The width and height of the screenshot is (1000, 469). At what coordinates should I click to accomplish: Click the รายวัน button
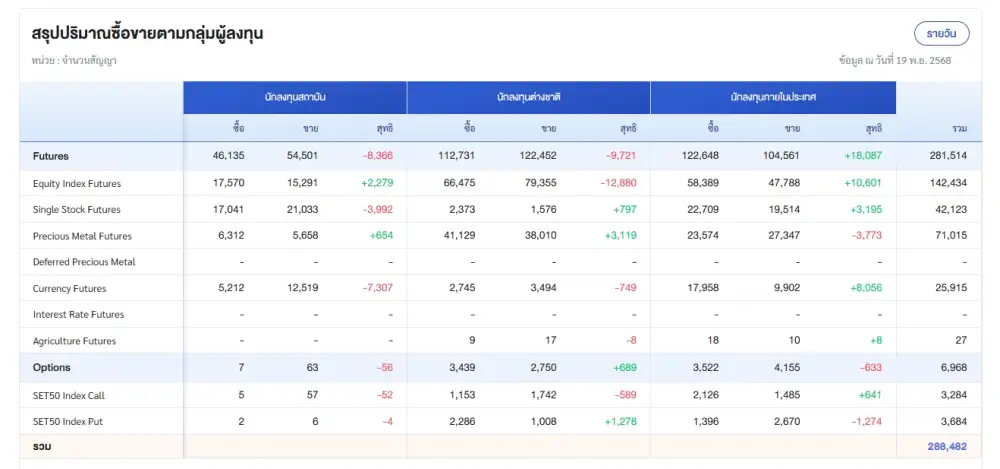pos(941,33)
